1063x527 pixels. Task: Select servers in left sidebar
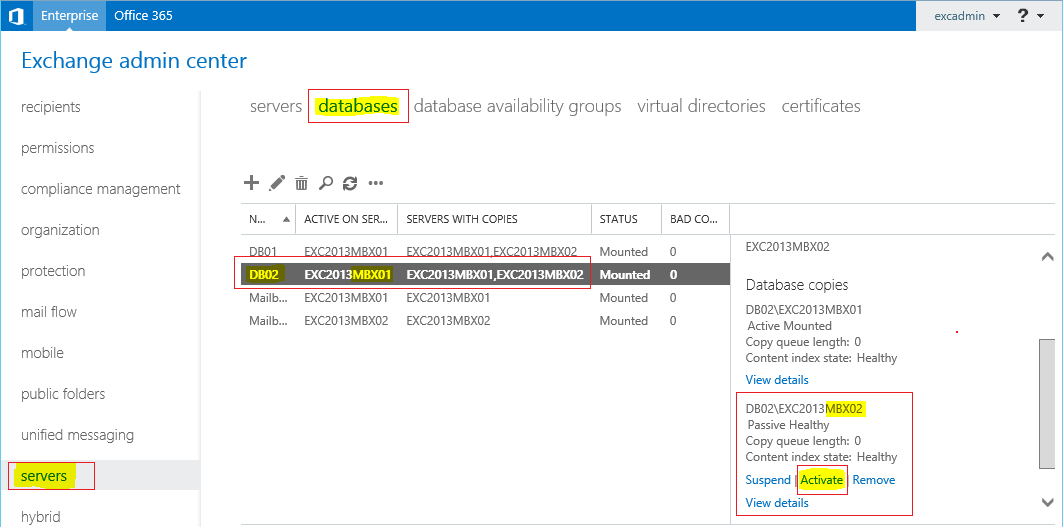(44, 476)
